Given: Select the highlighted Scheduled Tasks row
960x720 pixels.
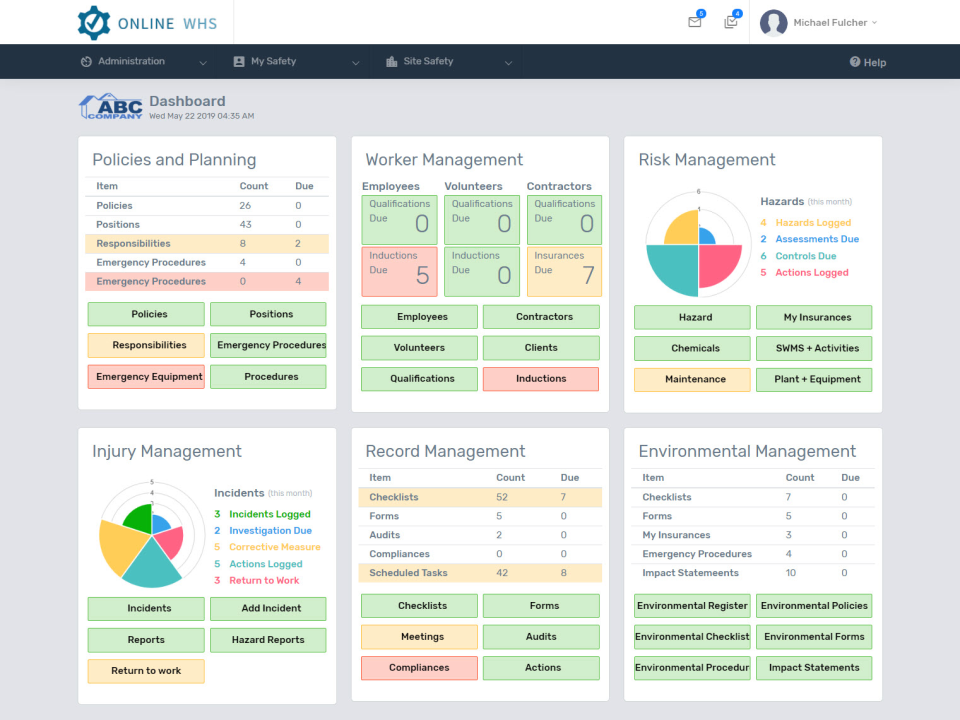Looking at the screenshot, I should coord(480,572).
